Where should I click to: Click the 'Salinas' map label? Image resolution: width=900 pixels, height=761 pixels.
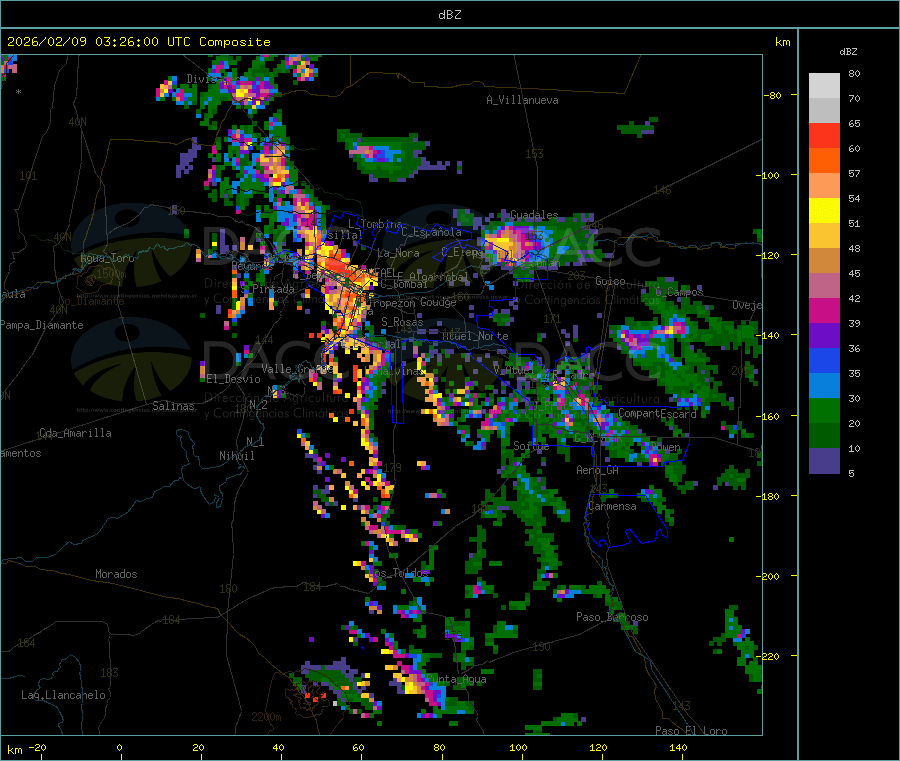click(x=173, y=406)
